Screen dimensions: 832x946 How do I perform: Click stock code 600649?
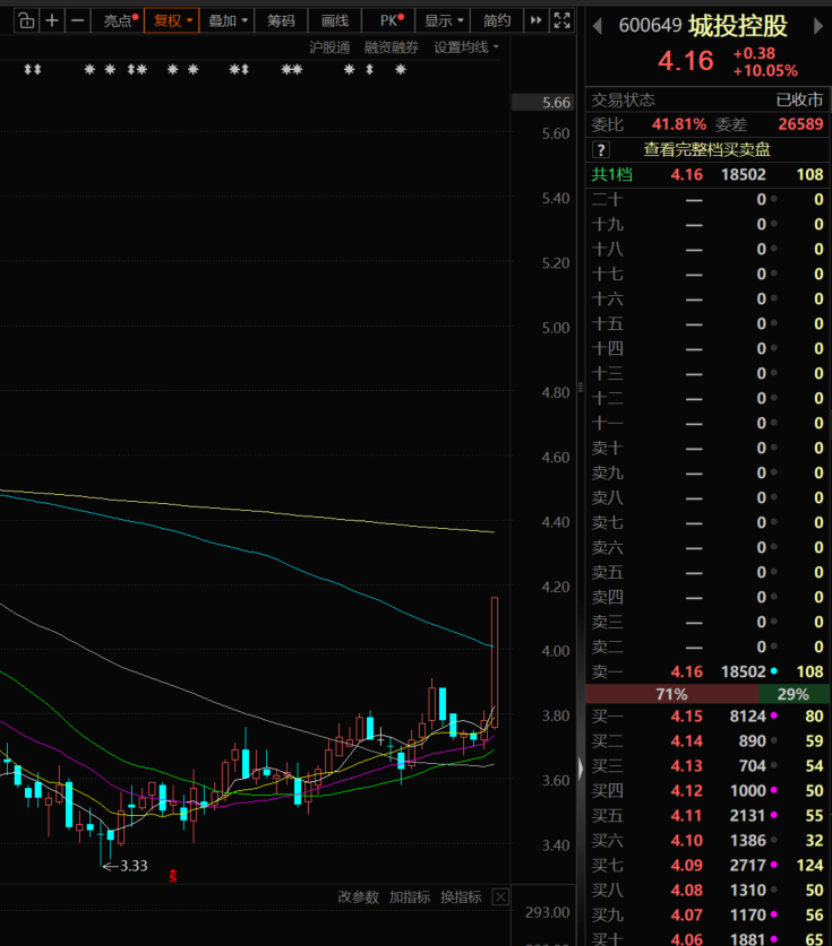[650, 26]
